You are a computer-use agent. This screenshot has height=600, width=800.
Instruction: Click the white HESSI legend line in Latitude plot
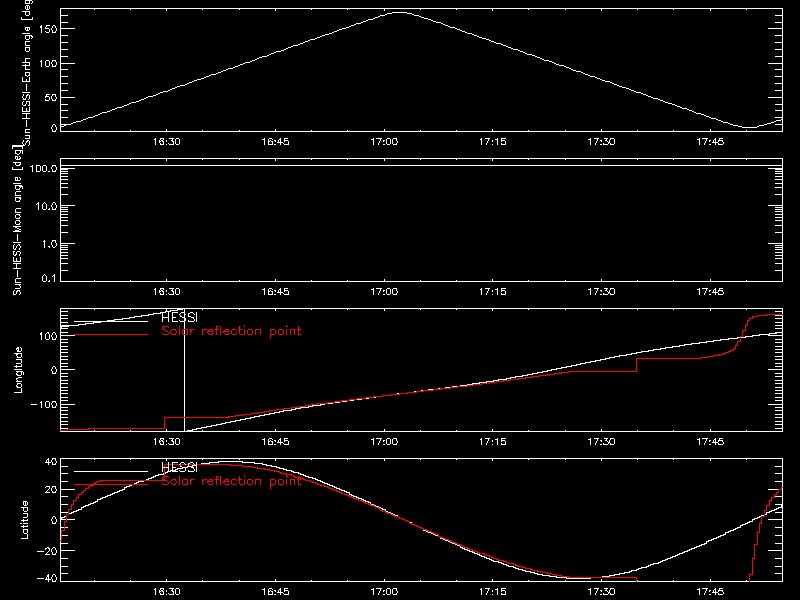click(111, 471)
